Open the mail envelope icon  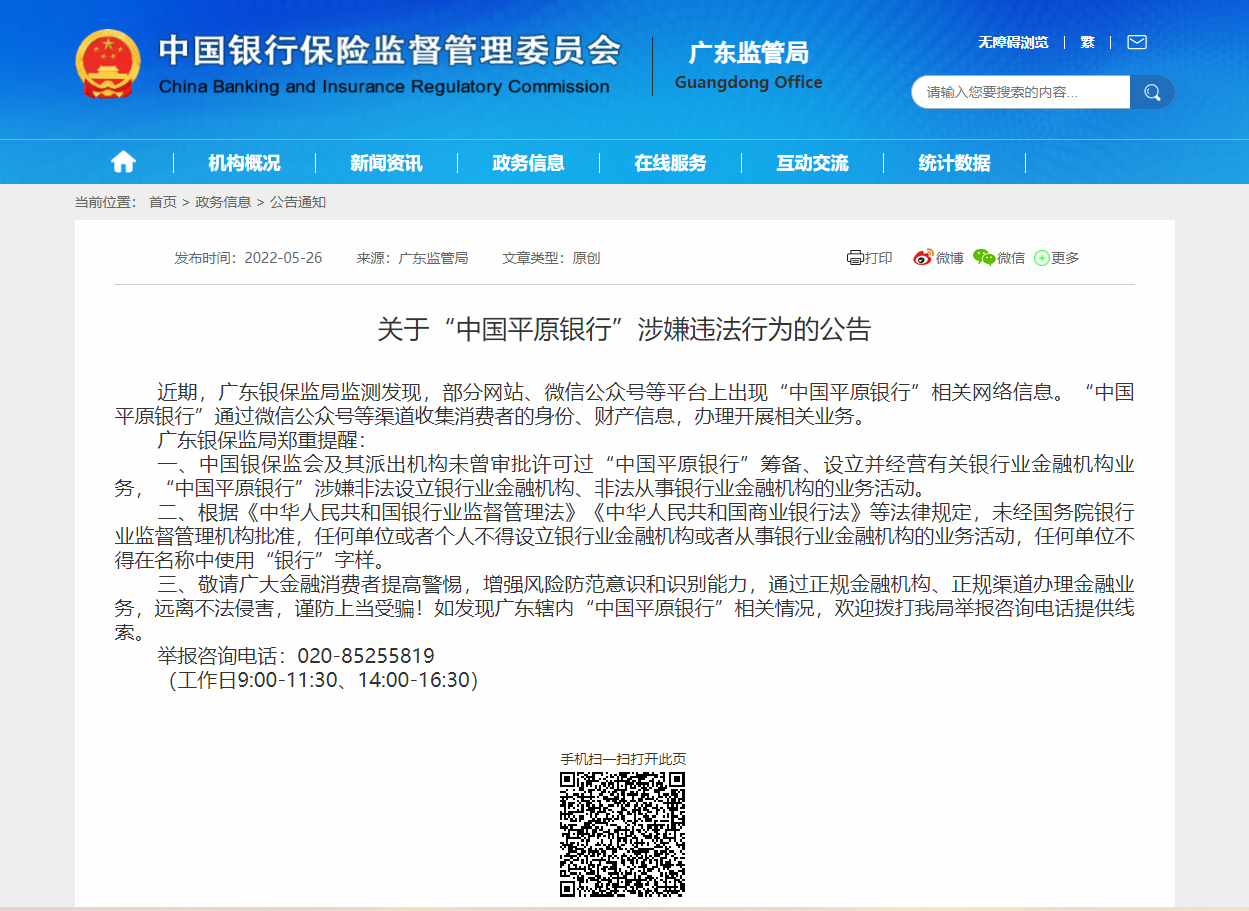1136,42
